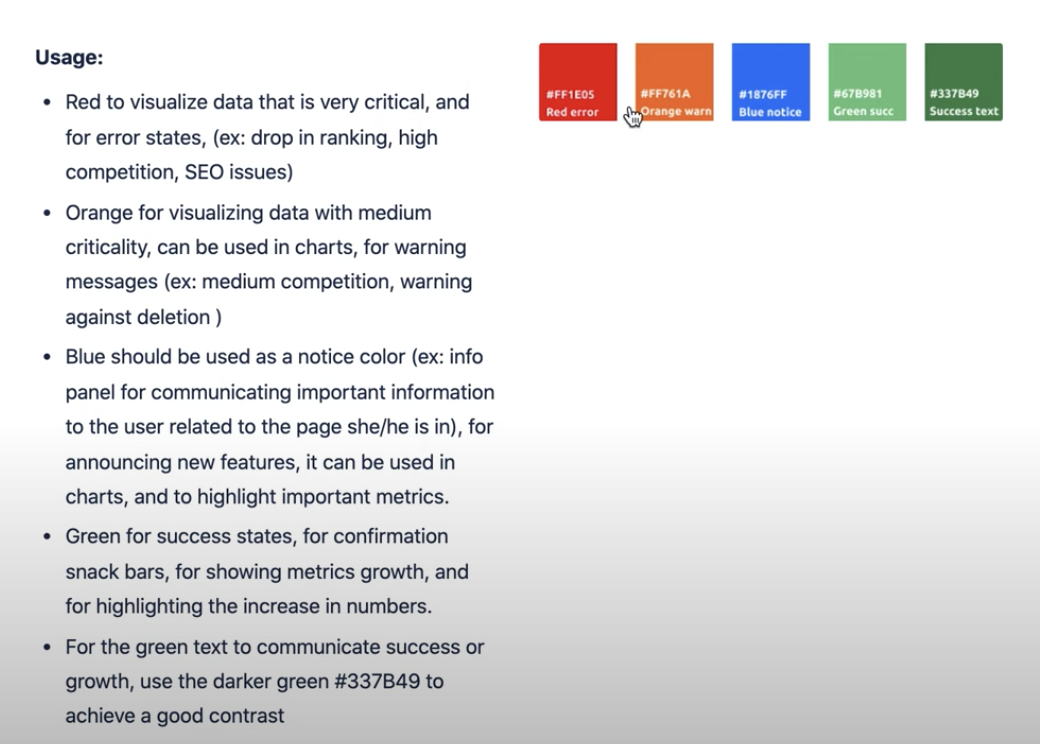The height and width of the screenshot is (744, 1040).
Task: Click the "Orange for visualizing data" bullet line
Action: tap(248, 212)
